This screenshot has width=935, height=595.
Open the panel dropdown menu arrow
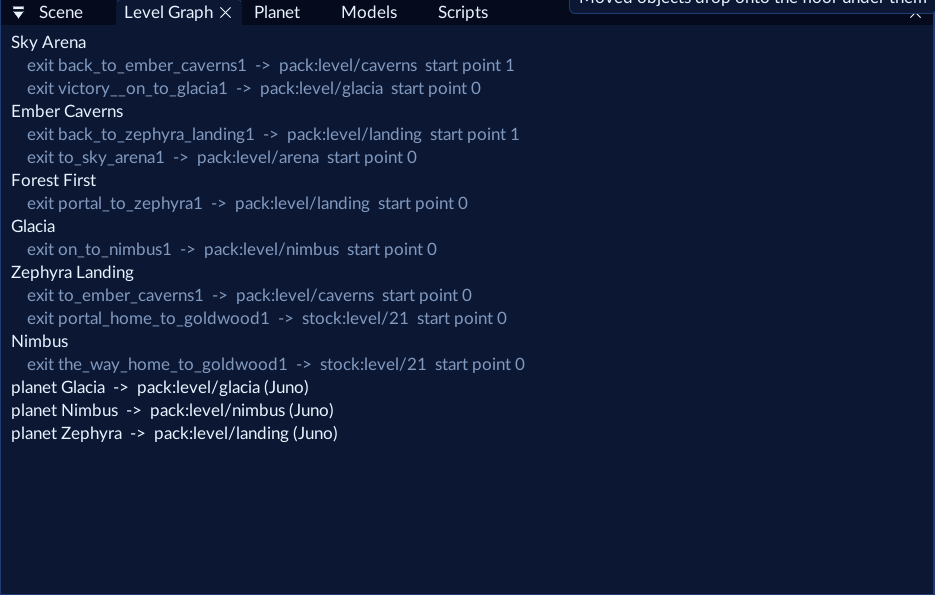click(18, 13)
